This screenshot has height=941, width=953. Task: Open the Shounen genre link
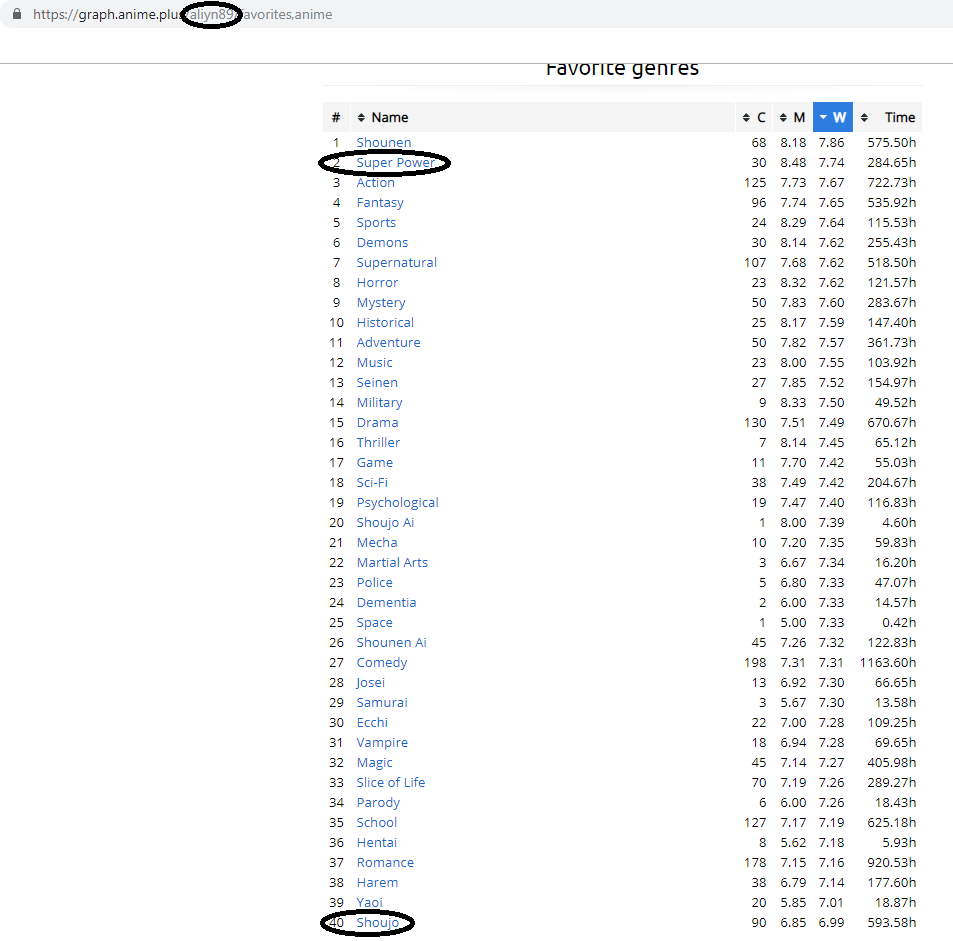coord(384,143)
